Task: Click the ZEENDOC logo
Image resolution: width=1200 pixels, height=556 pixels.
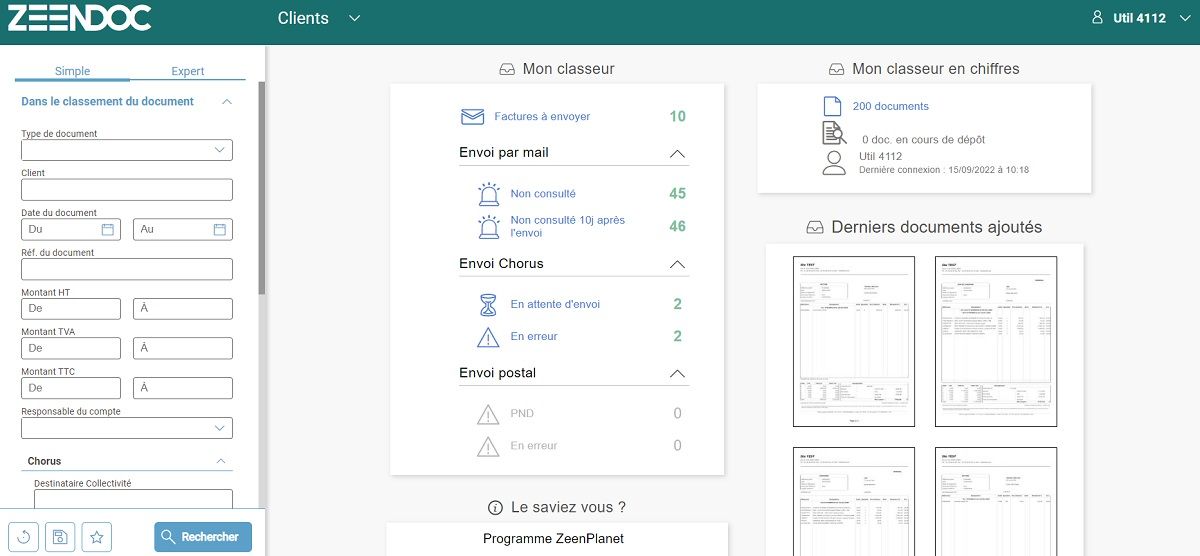Action: click(79, 17)
